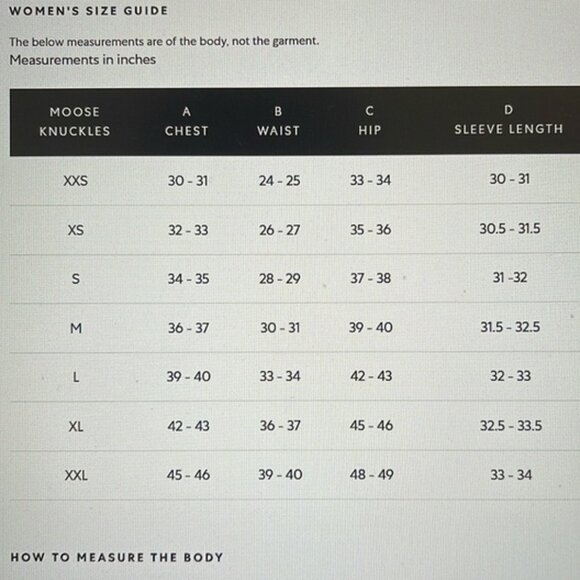Click the 32.5 - 33.5 sleeve length cell

(x=511, y=425)
